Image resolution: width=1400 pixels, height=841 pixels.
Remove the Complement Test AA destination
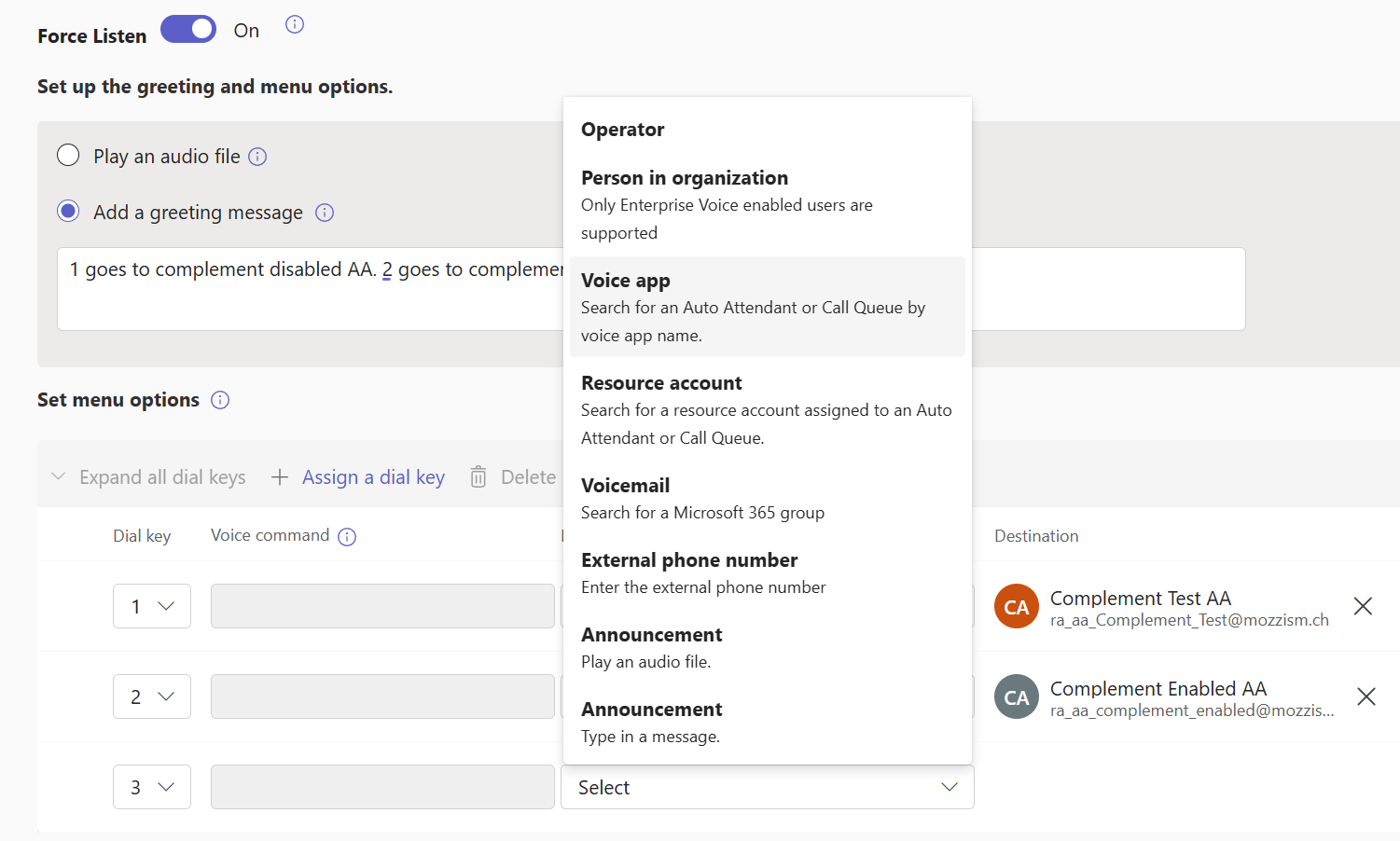pos(1363,606)
